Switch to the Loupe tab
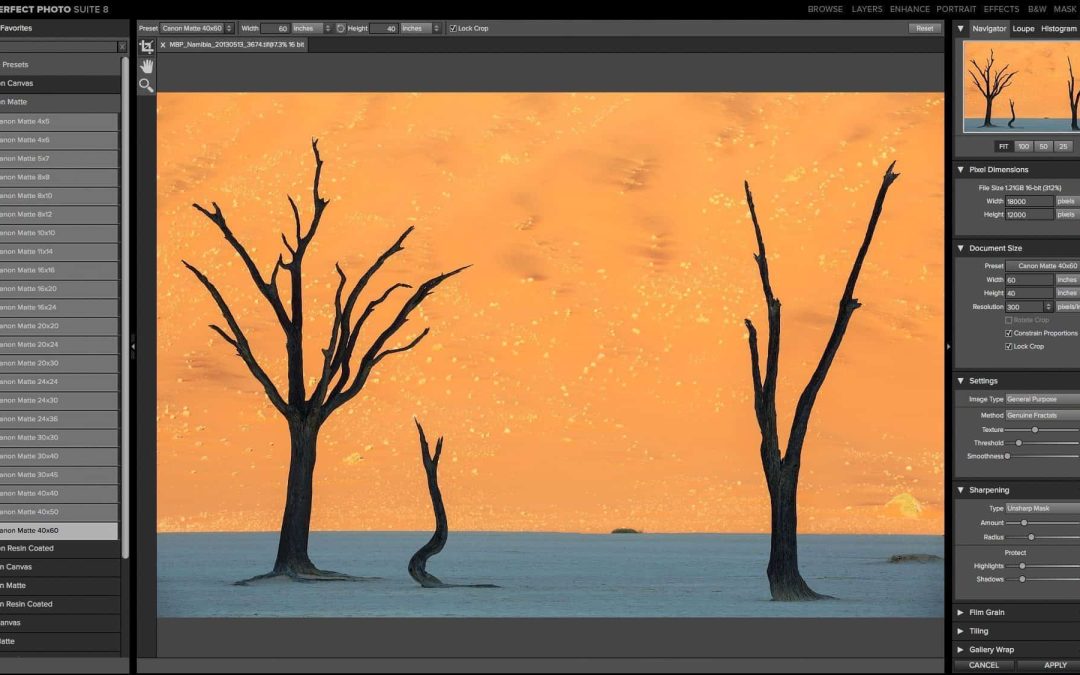1080x675 pixels. tap(1023, 29)
